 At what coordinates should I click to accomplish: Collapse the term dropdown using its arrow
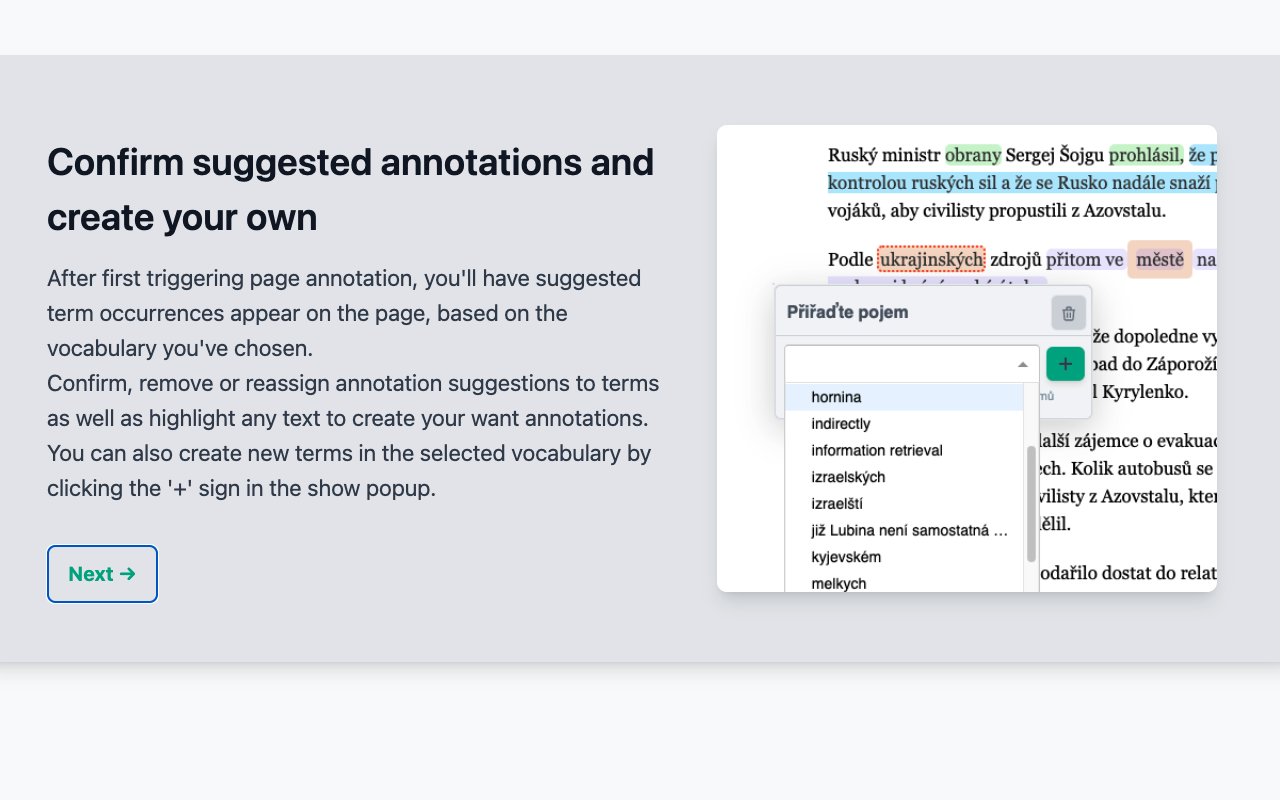[1022, 364]
